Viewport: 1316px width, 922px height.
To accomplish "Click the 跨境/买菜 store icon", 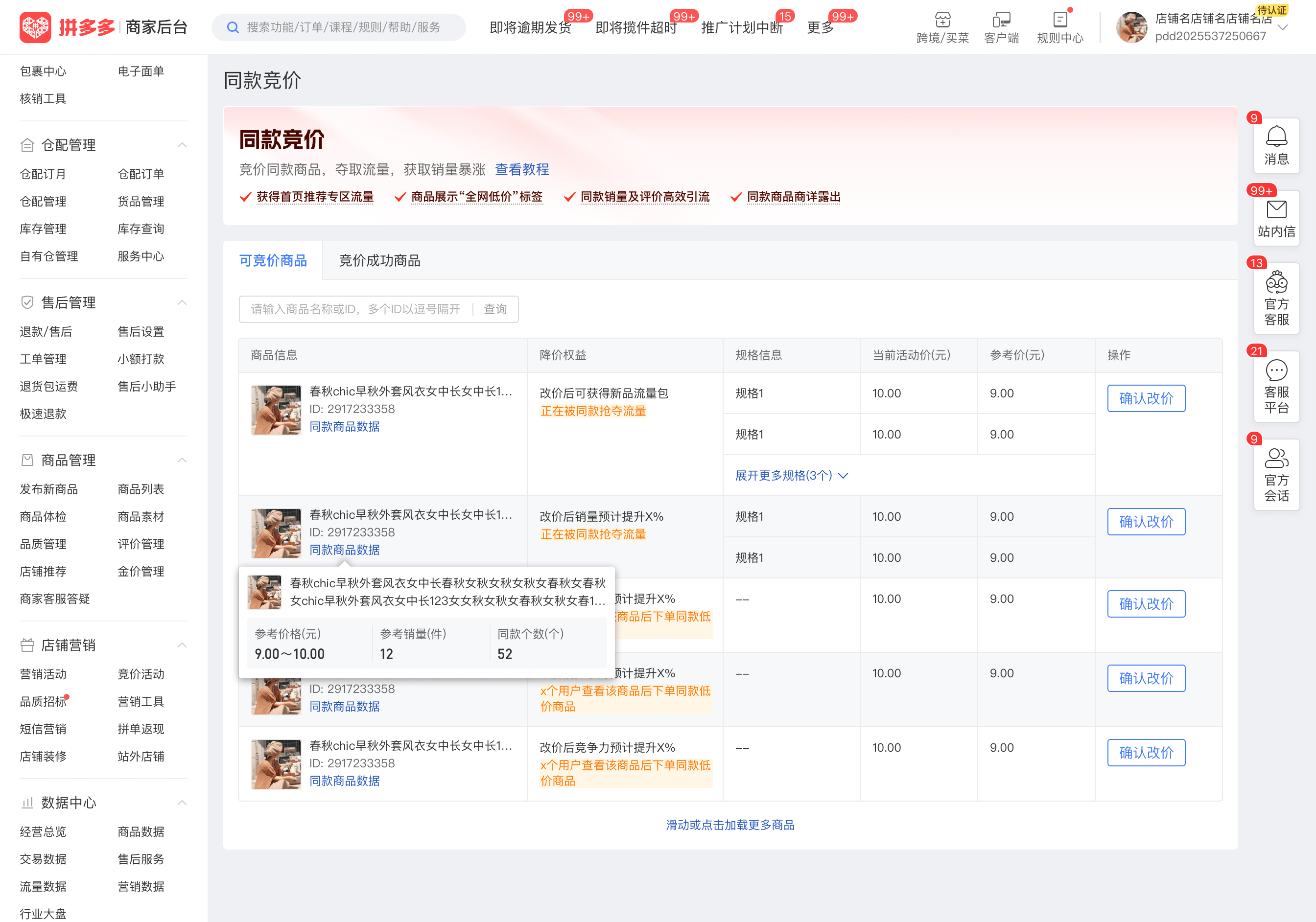I will [x=942, y=20].
